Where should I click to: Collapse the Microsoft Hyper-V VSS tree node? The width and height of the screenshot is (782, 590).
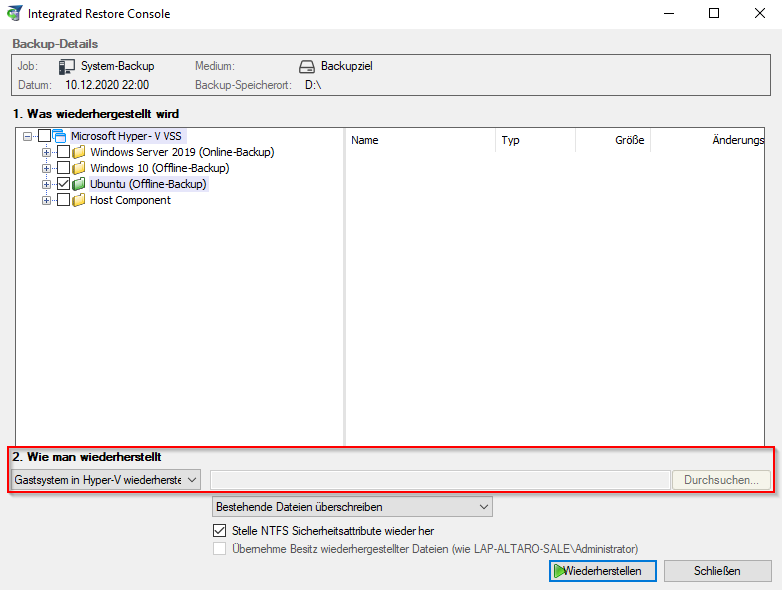point(28,136)
